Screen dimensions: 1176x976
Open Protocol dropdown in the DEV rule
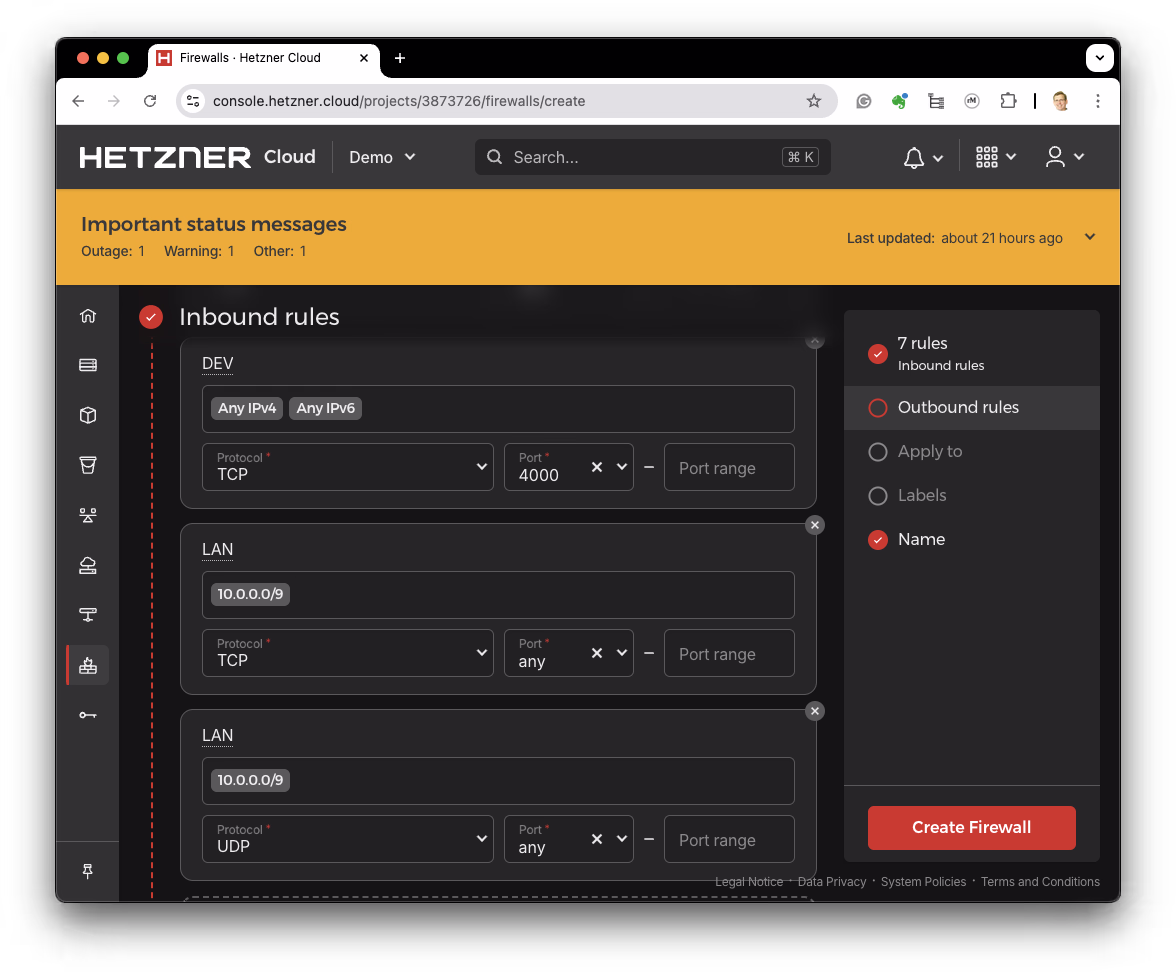(347, 467)
